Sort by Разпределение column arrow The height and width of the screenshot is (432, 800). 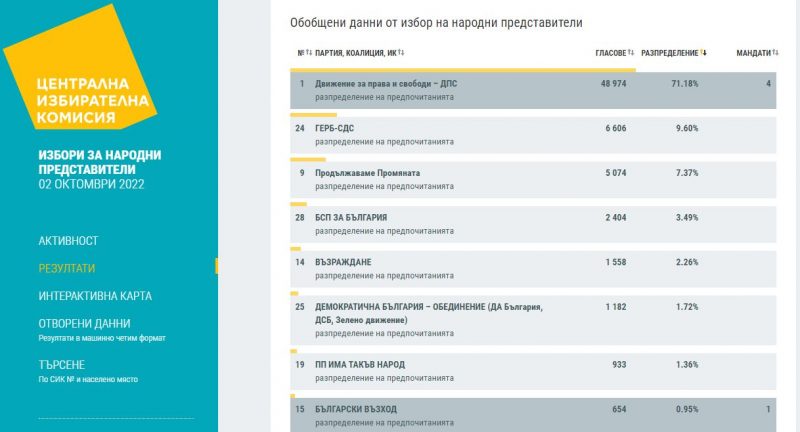pyautogui.click(x=703, y=53)
